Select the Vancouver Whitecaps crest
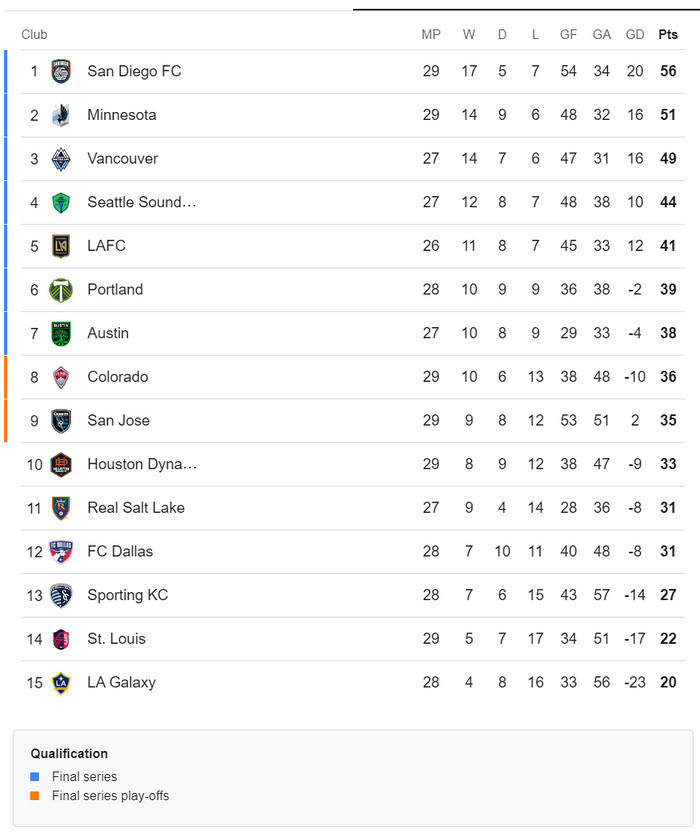Screen dimensions: 700x832 [61, 159]
